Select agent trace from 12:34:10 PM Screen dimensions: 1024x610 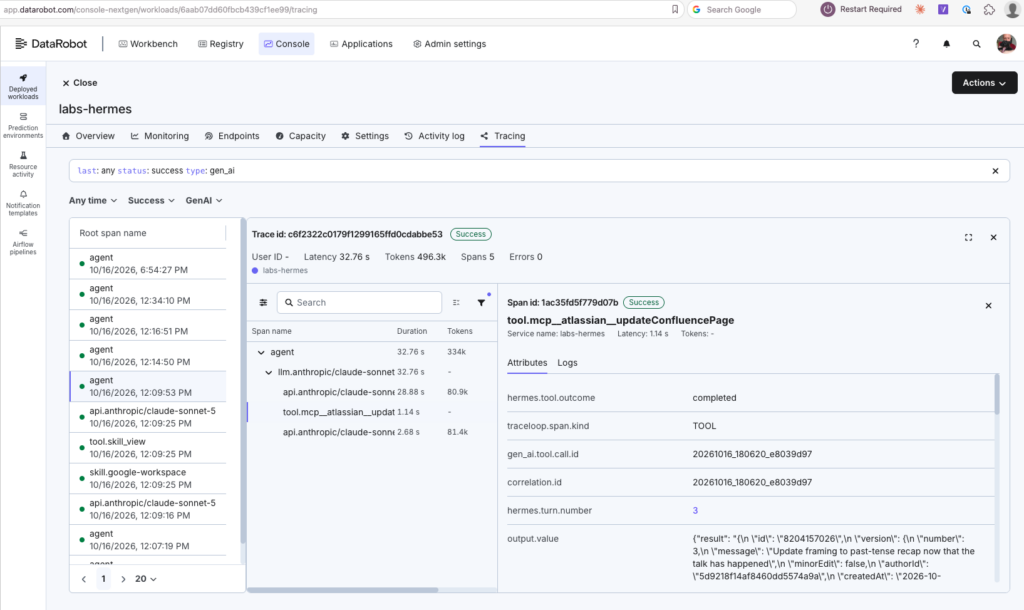[148, 295]
